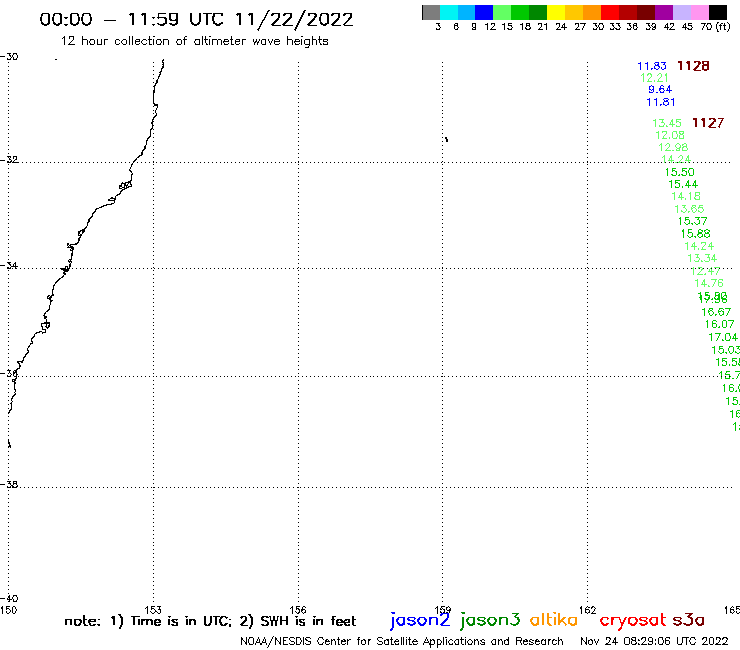Click the pass number 1127
This screenshot has width=740, height=650.
(x=708, y=123)
